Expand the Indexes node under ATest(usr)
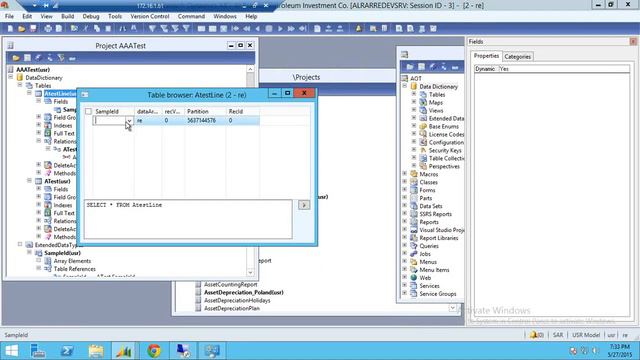The image size is (640, 360). (x=39, y=204)
